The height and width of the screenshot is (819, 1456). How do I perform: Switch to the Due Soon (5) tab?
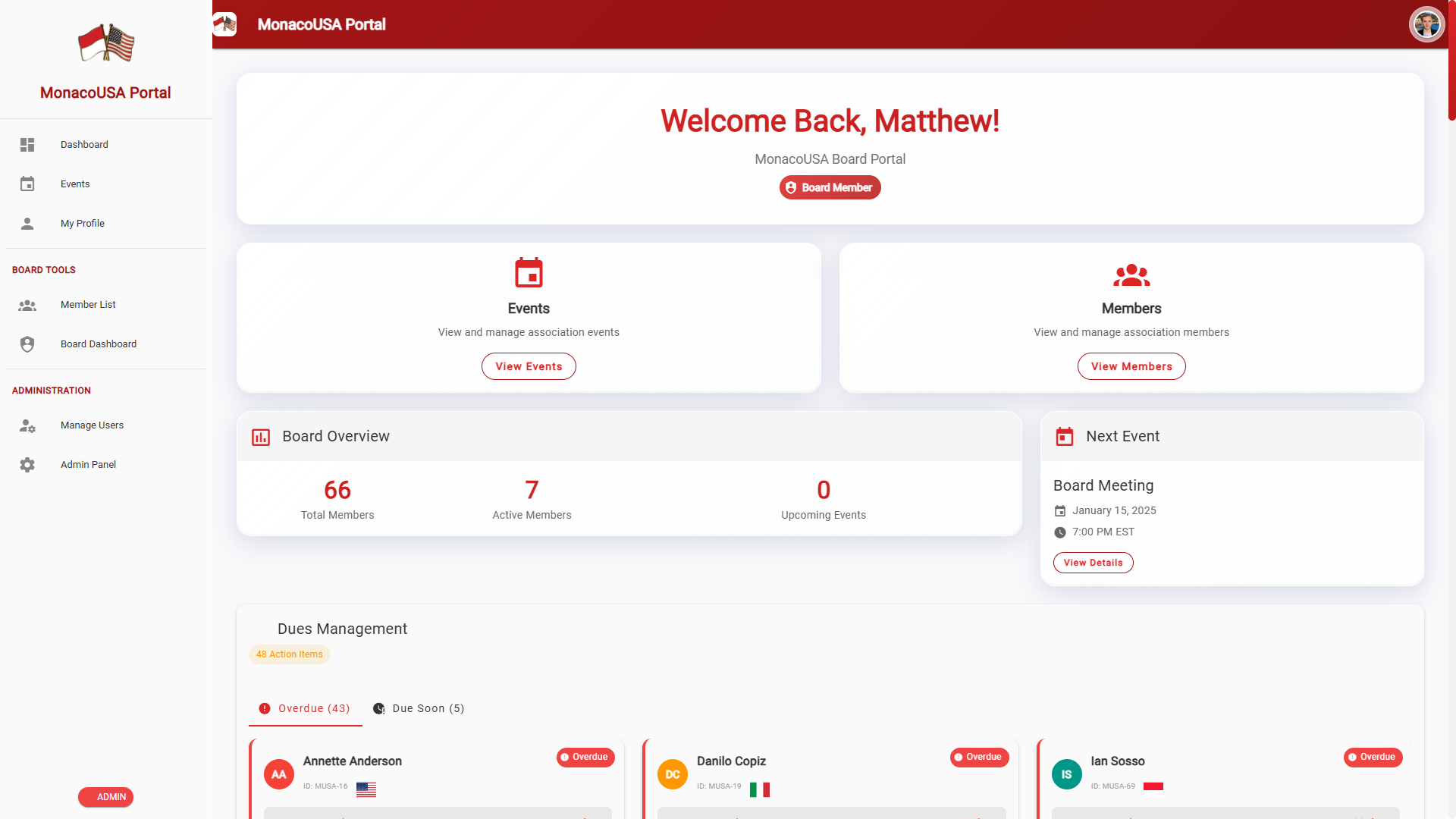click(x=419, y=708)
